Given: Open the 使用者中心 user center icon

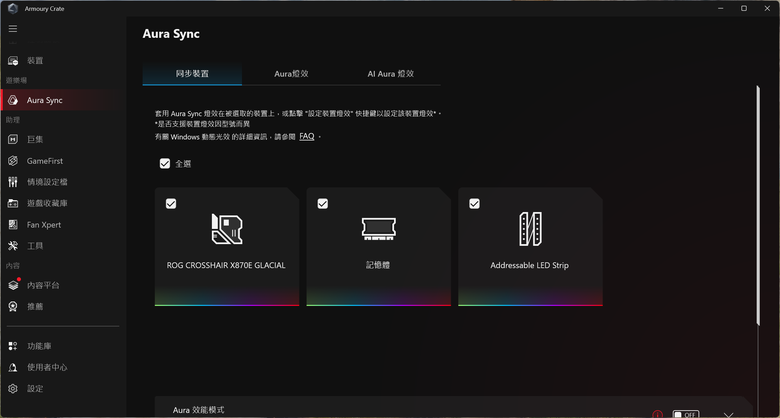Looking at the screenshot, I should pos(13,367).
